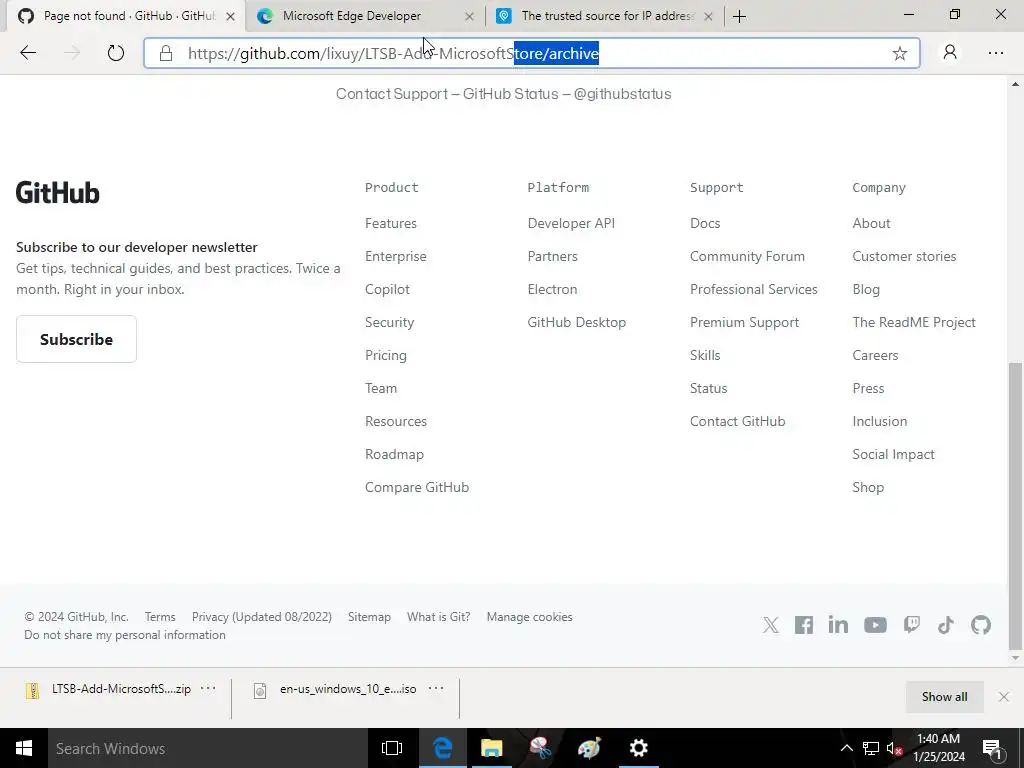Open the GitHub Status link at top
This screenshot has height=768, width=1024.
[511, 94]
